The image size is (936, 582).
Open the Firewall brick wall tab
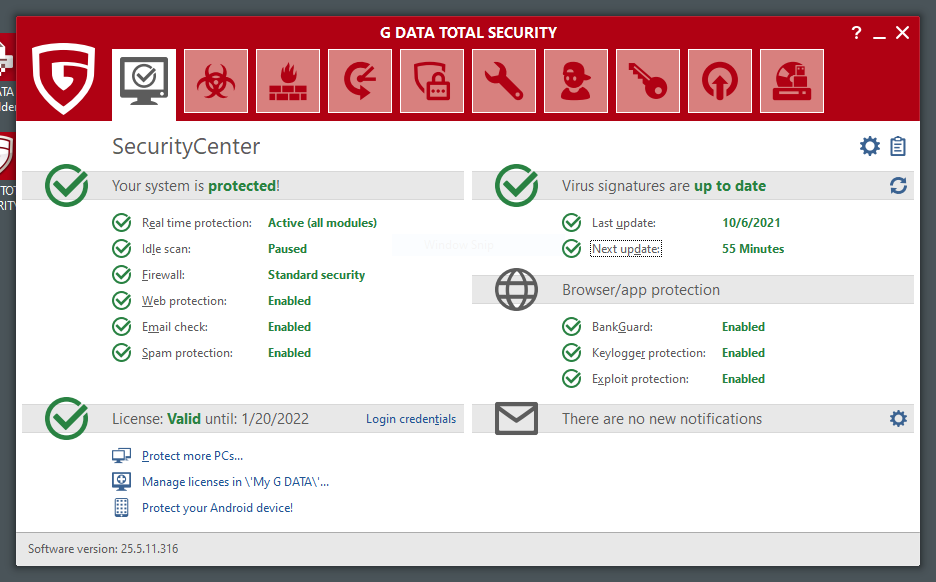pos(288,81)
